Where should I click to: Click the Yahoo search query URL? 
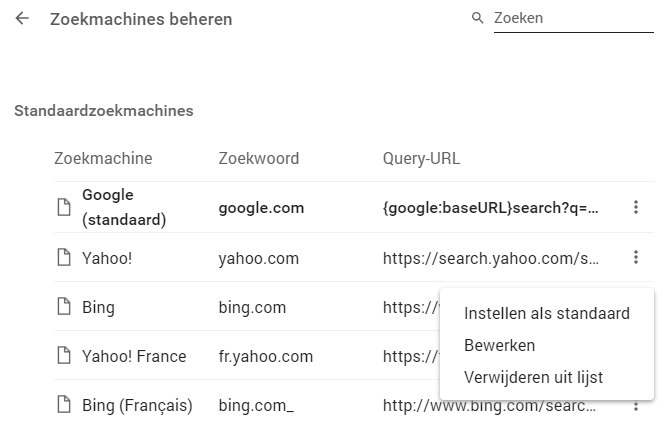491,258
